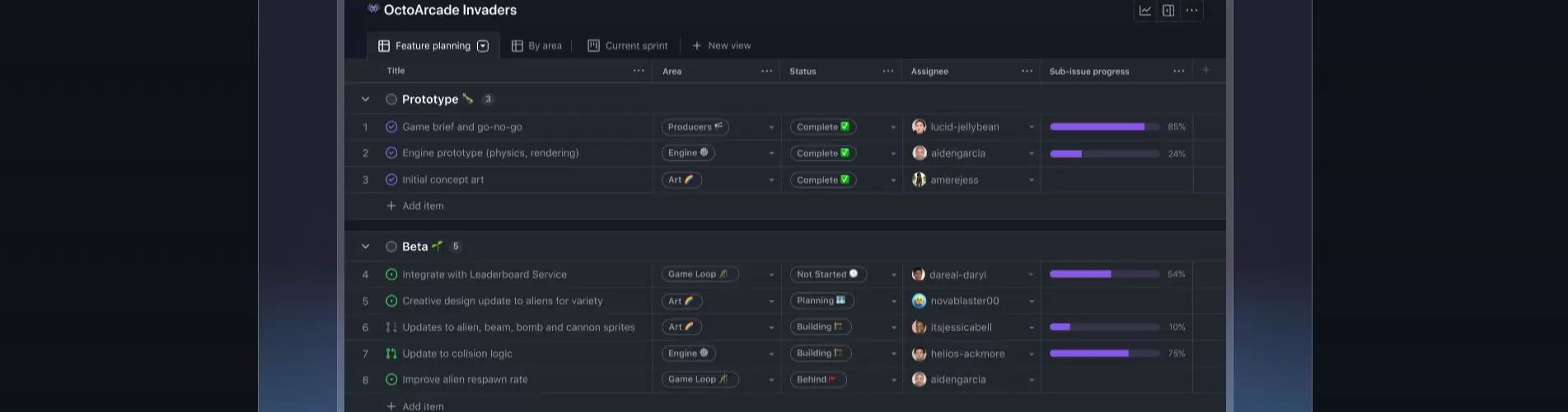Switch to By area tab

pos(536,46)
